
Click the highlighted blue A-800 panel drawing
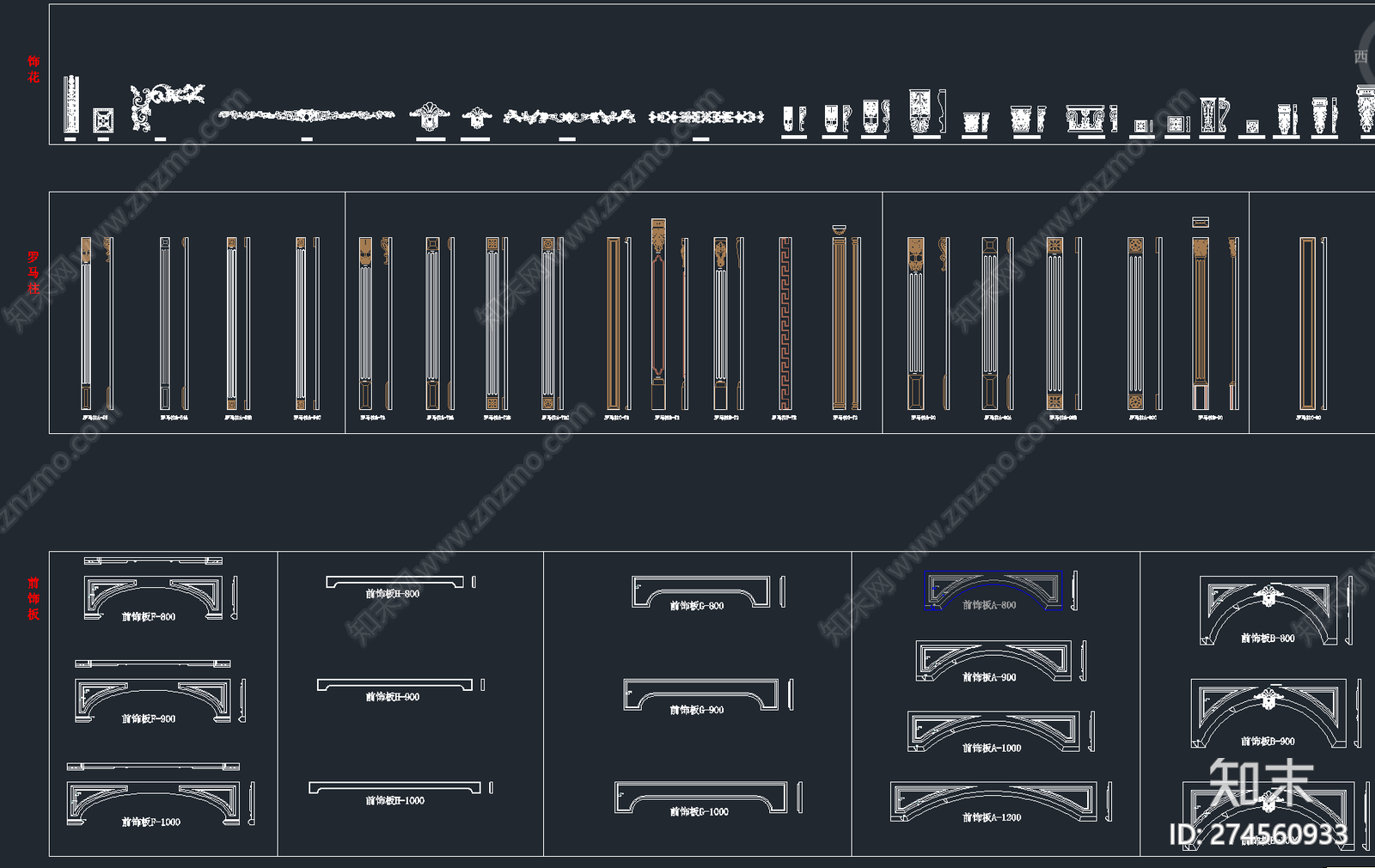[x=993, y=590]
